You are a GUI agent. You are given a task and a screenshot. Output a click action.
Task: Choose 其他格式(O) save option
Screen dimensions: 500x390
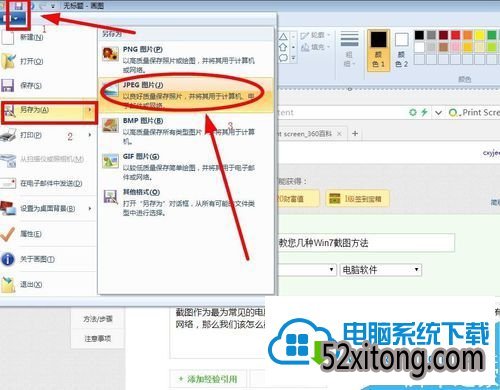coord(186,202)
